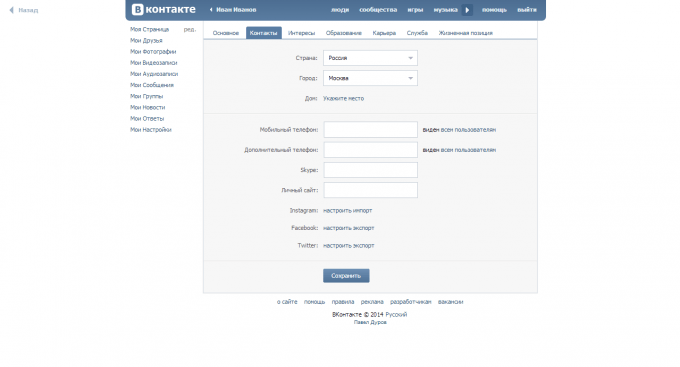The image size is (680, 367).
Task: Click разработчикам footer link
Action: pos(411,301)
